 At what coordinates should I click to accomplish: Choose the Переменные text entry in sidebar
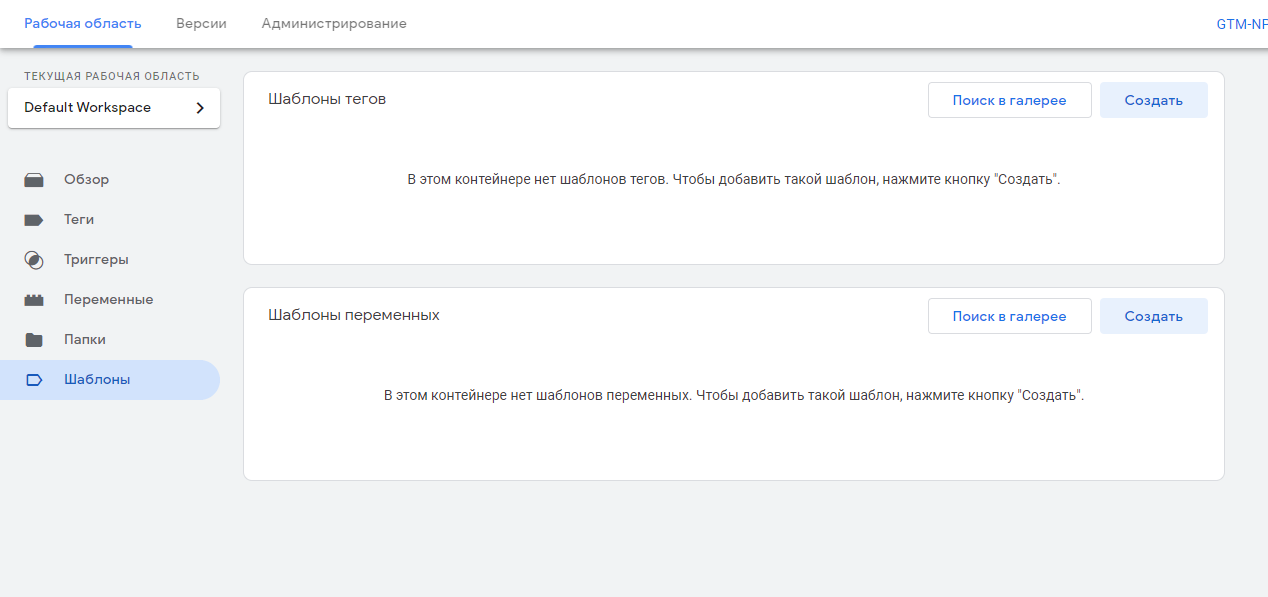(108, 300)
